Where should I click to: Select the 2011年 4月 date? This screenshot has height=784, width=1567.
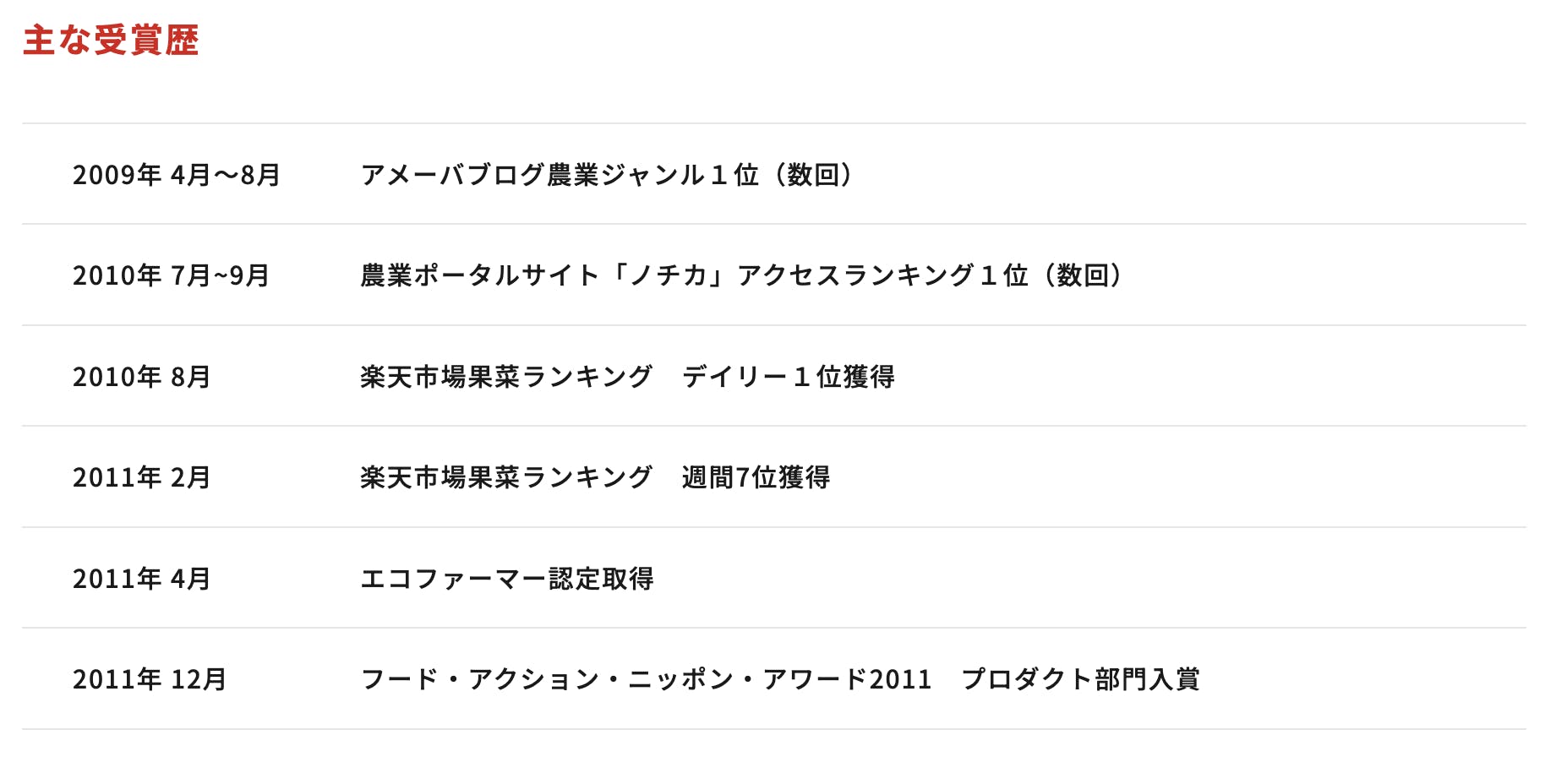pos(141,579)
